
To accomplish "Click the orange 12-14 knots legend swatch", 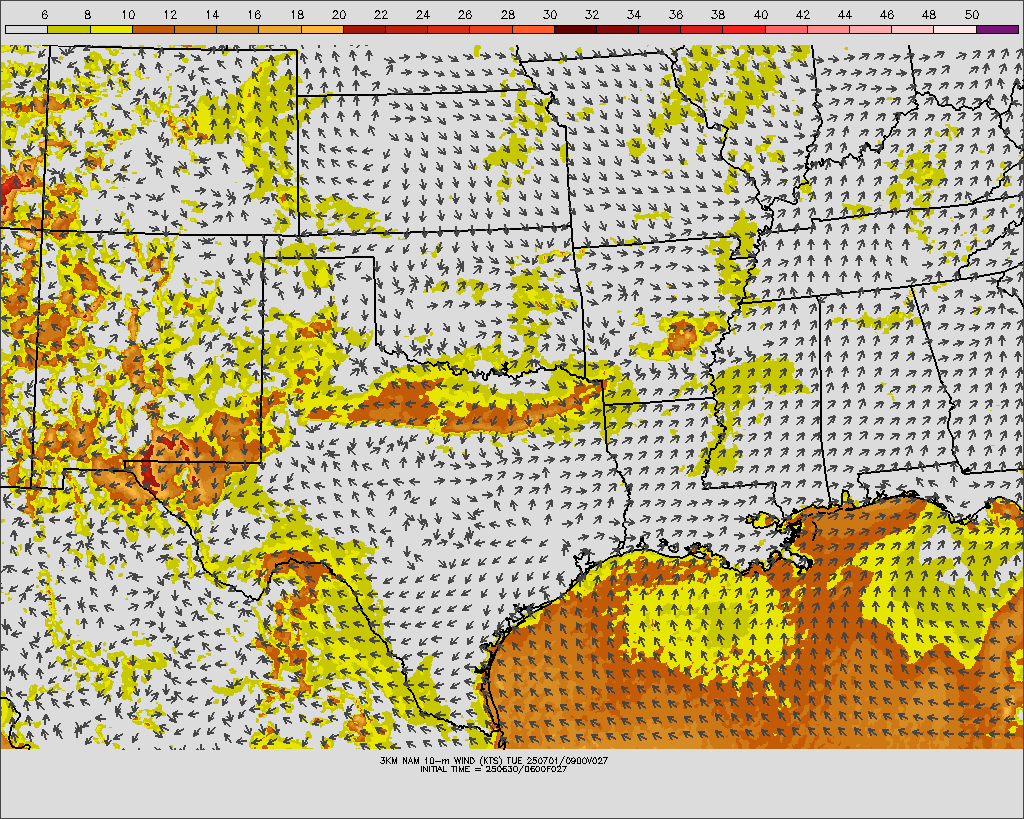I will pos(195,29).
